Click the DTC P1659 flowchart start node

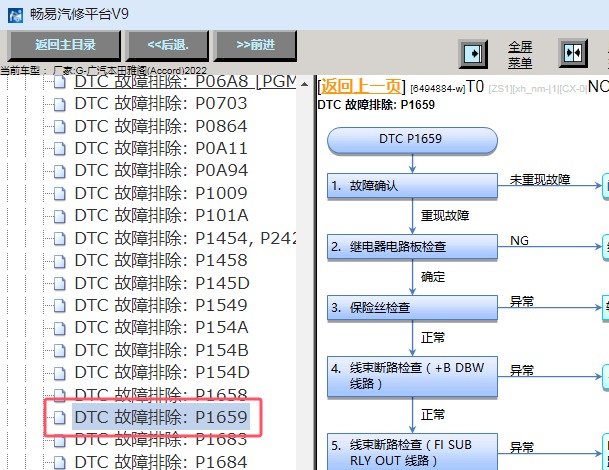pos(412,140)
